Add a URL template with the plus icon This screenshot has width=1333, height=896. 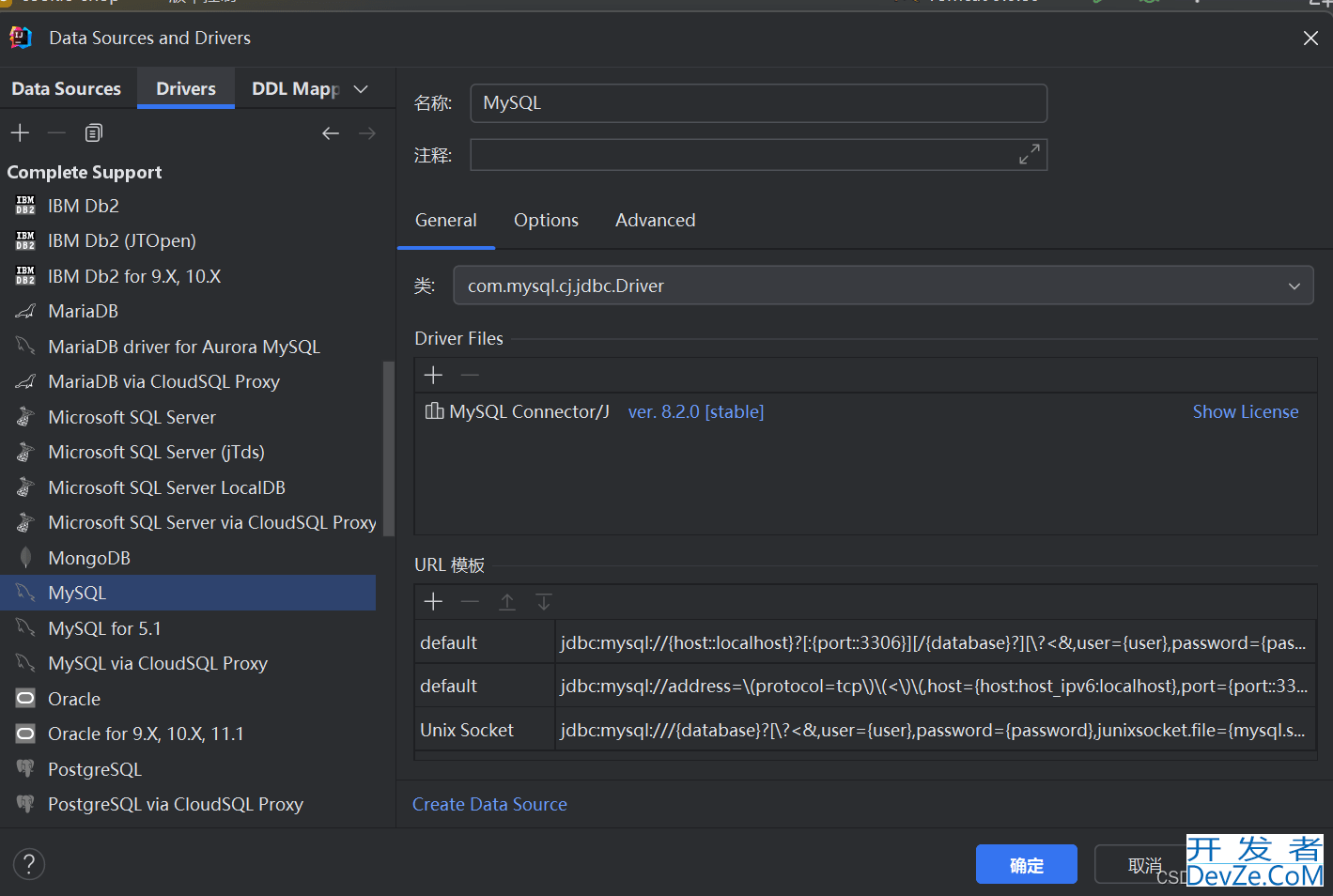tap(433, 602)
